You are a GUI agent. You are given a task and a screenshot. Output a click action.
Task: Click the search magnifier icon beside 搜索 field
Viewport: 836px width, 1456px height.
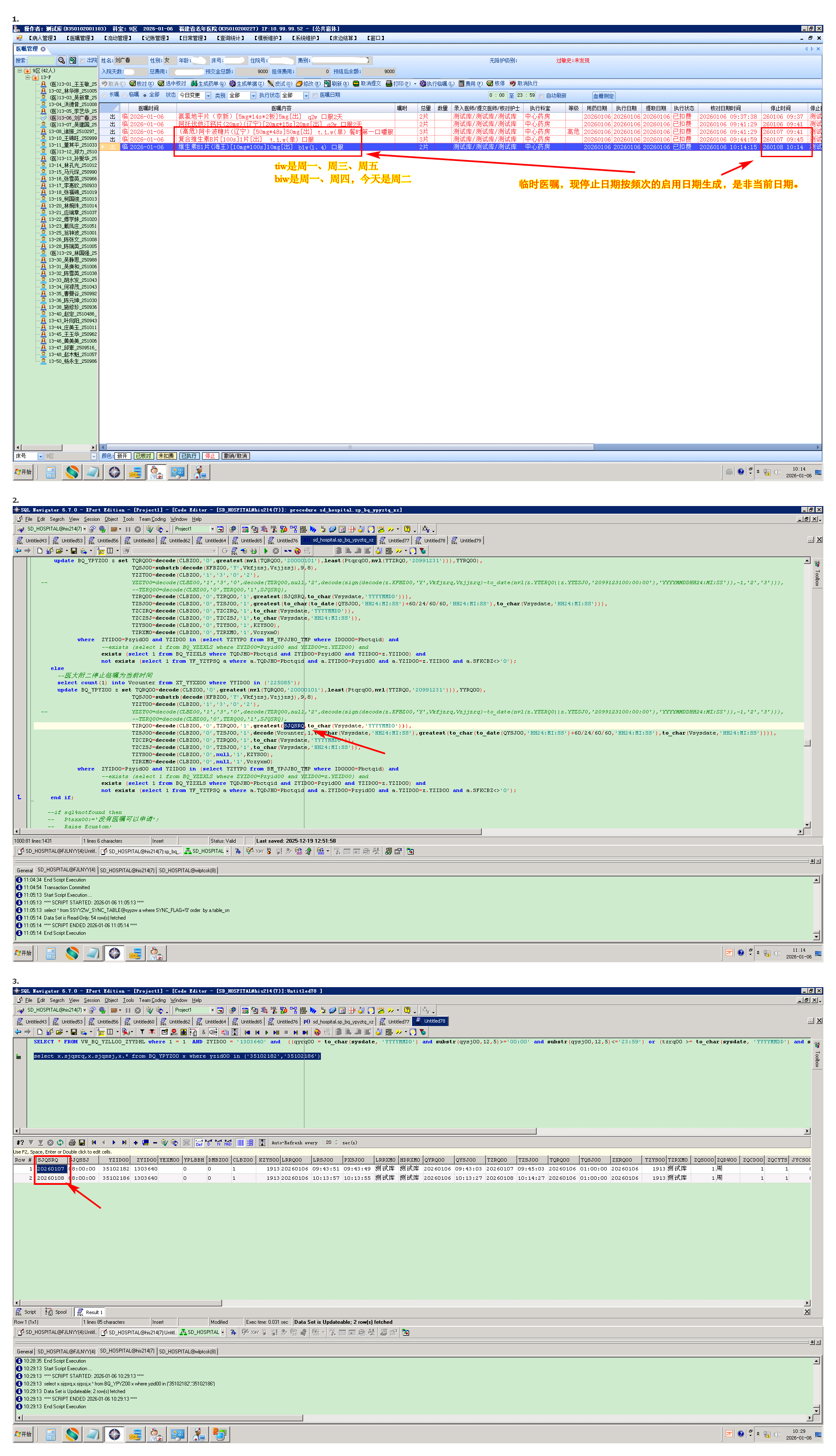tap(62, 60)
